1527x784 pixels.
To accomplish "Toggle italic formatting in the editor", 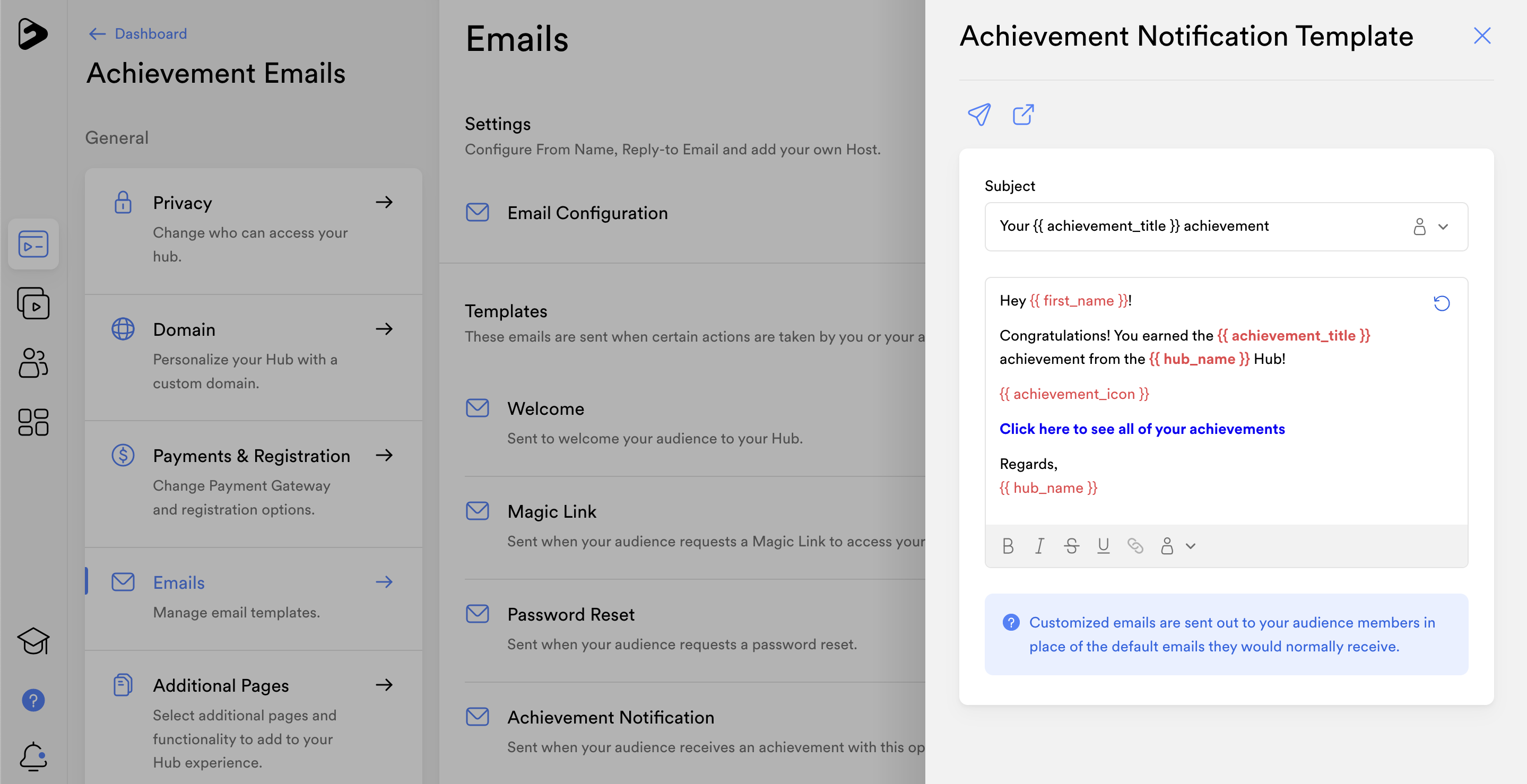I will click(1039, 546).
